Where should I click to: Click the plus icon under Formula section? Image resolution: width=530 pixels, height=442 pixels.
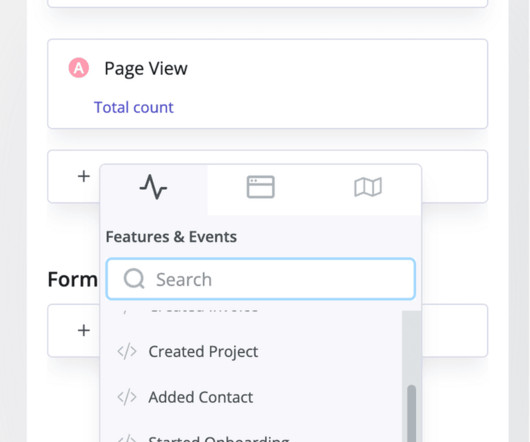pyautogui.click(x=84, y=330)
